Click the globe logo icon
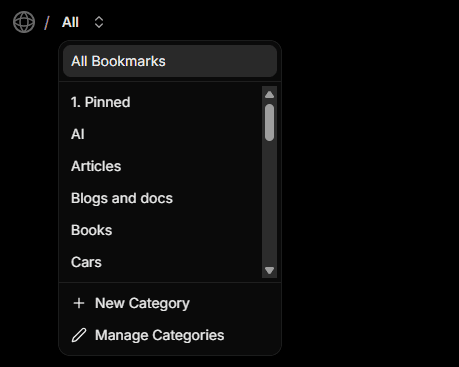This screenshot has height=367, width=459. pos(24,22)
